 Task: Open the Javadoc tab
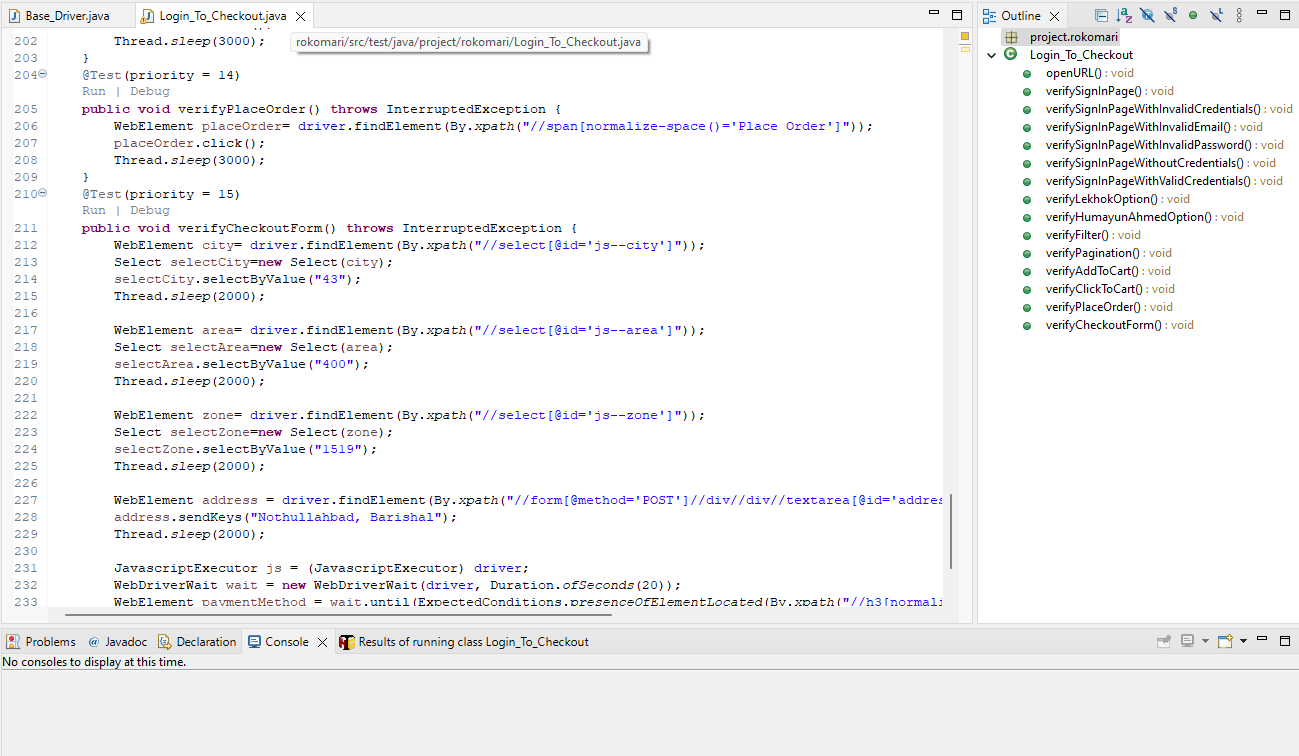click(x=119, y=642)
